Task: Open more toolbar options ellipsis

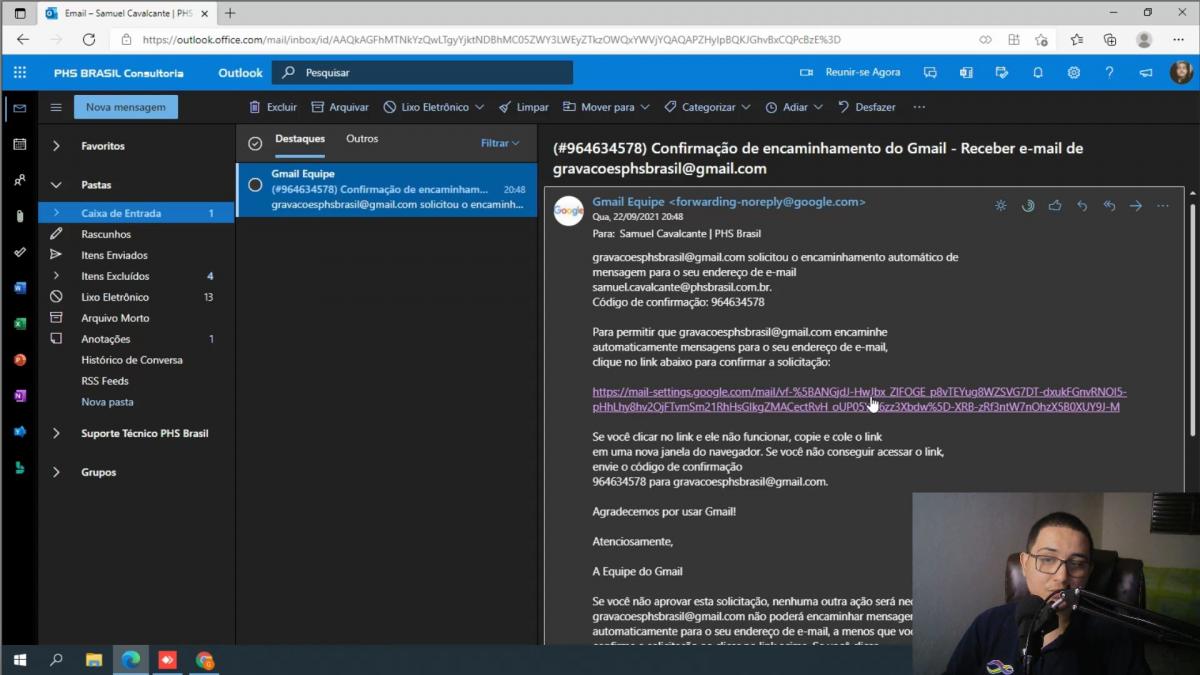Action: pos(919,107)
